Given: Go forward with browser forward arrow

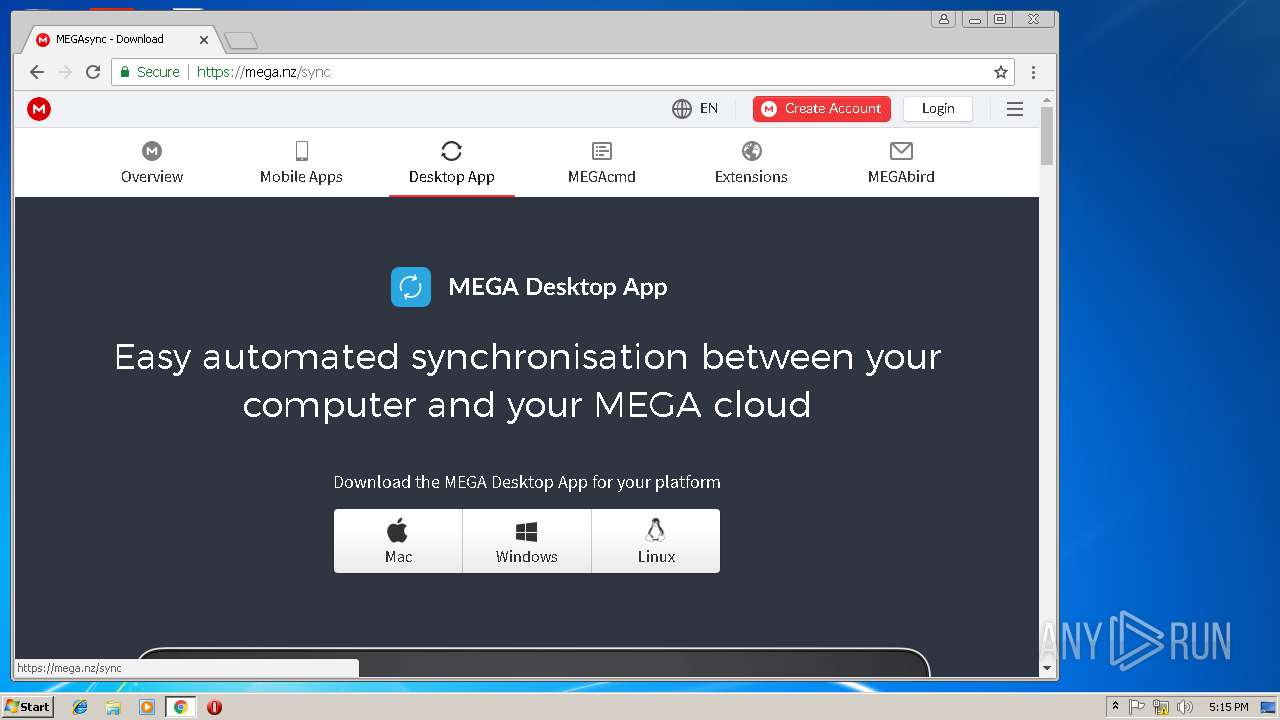Looking at the screenshot, I should coord(65,72).
